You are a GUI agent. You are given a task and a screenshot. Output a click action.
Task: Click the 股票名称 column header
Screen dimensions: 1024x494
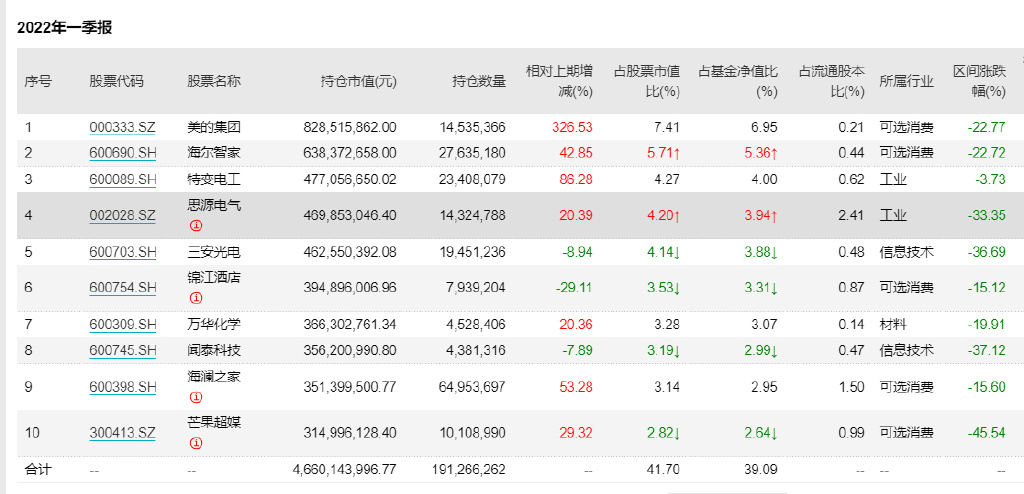pyautogui.click(x=214, y=82)
